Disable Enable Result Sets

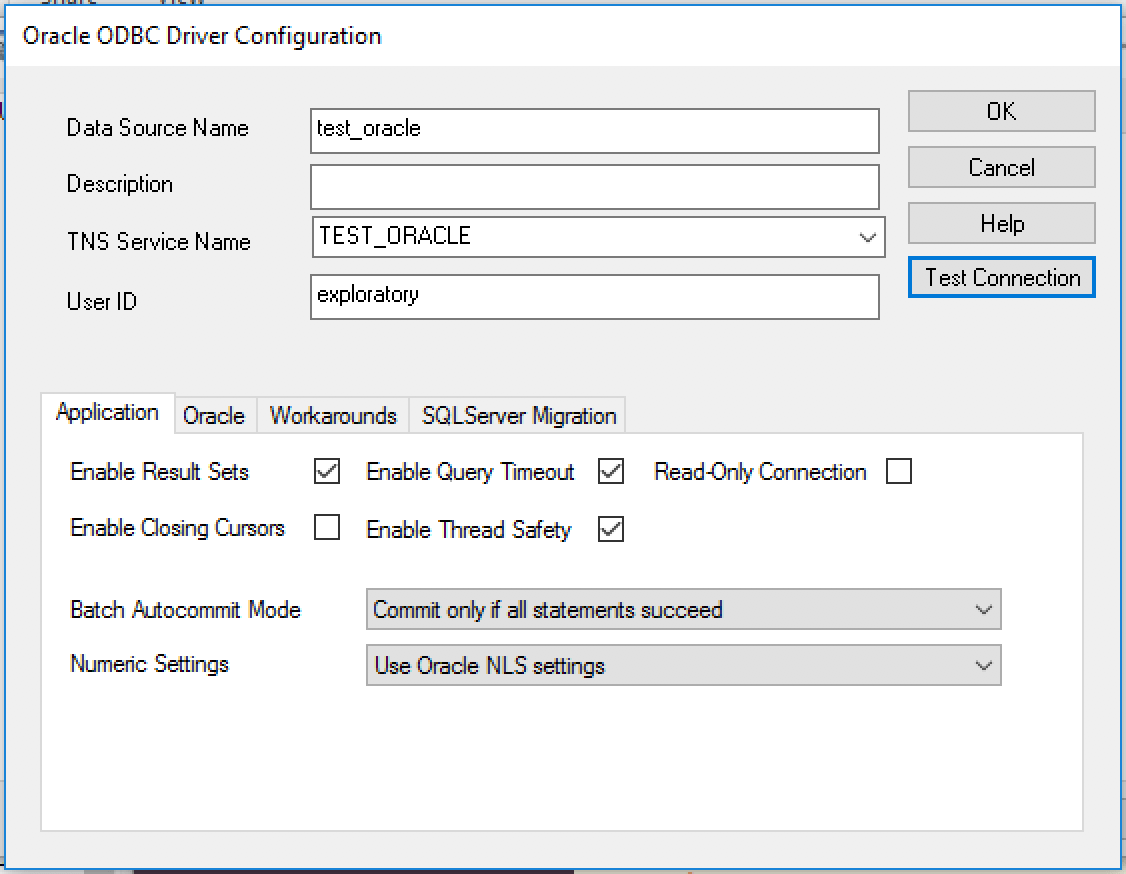point(326,471)
